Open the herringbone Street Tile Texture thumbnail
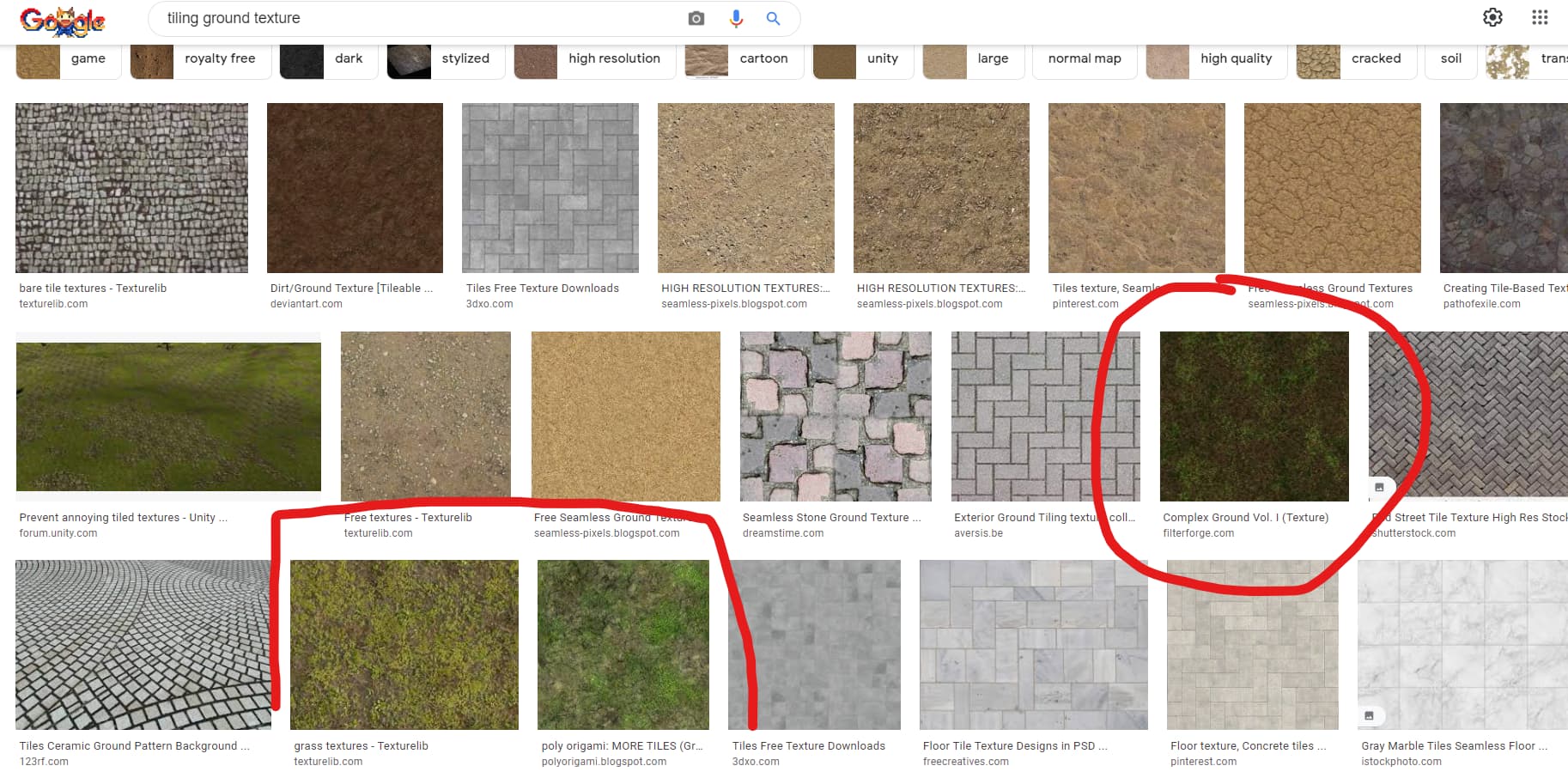Image resolution: width=1568 pixels, height=778 pixels. 1468,416
